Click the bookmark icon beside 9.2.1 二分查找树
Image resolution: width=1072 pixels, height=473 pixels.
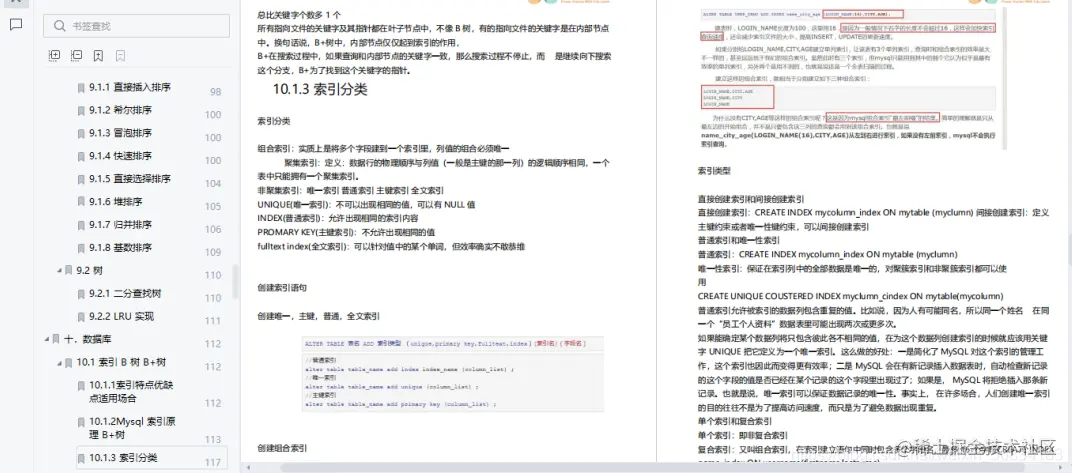pyautogui.click(x=81, y=293)
